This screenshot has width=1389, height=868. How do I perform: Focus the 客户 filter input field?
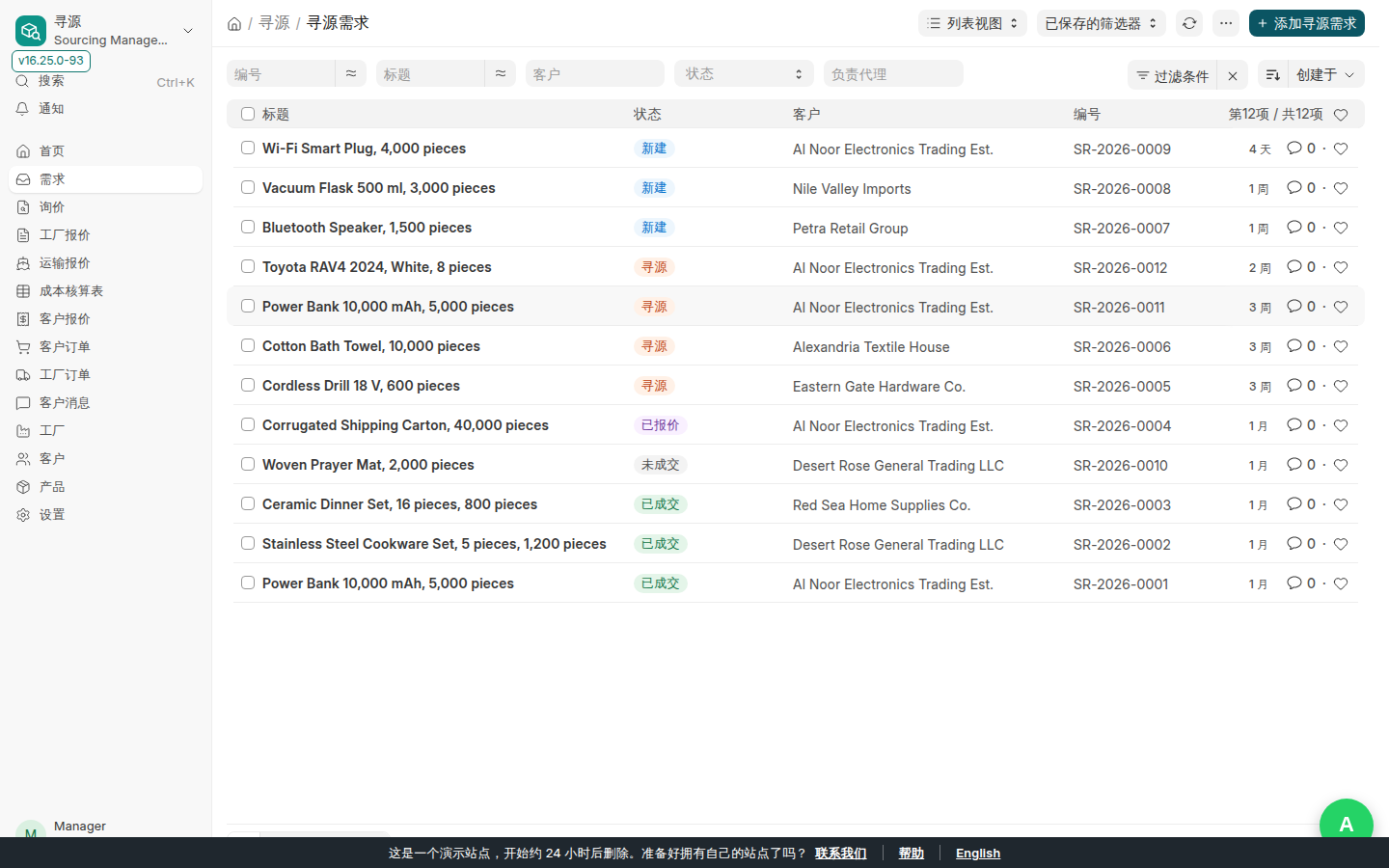click(x=595, y=73)
